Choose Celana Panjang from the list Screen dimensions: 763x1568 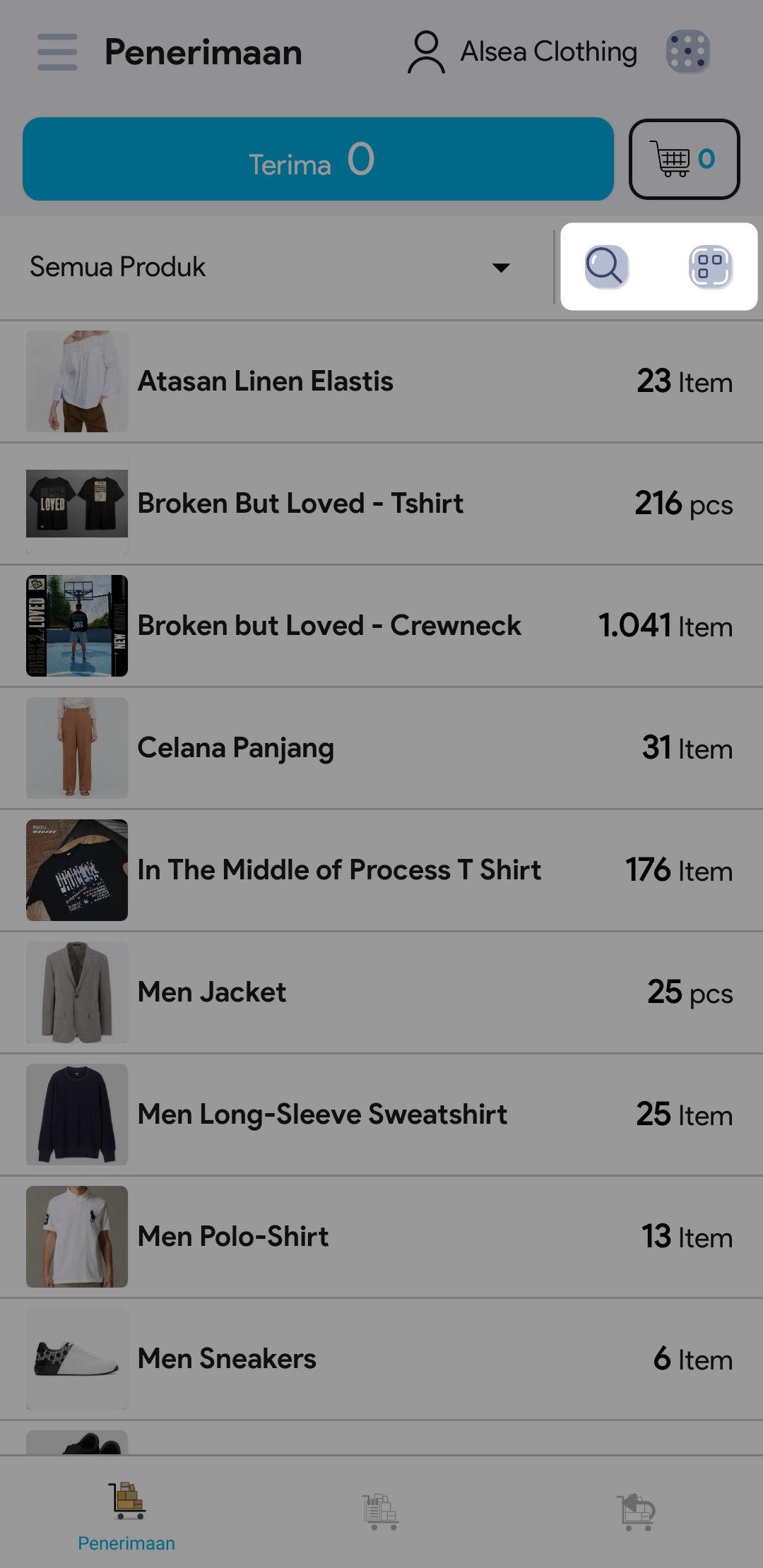click(x=381, y=748)
